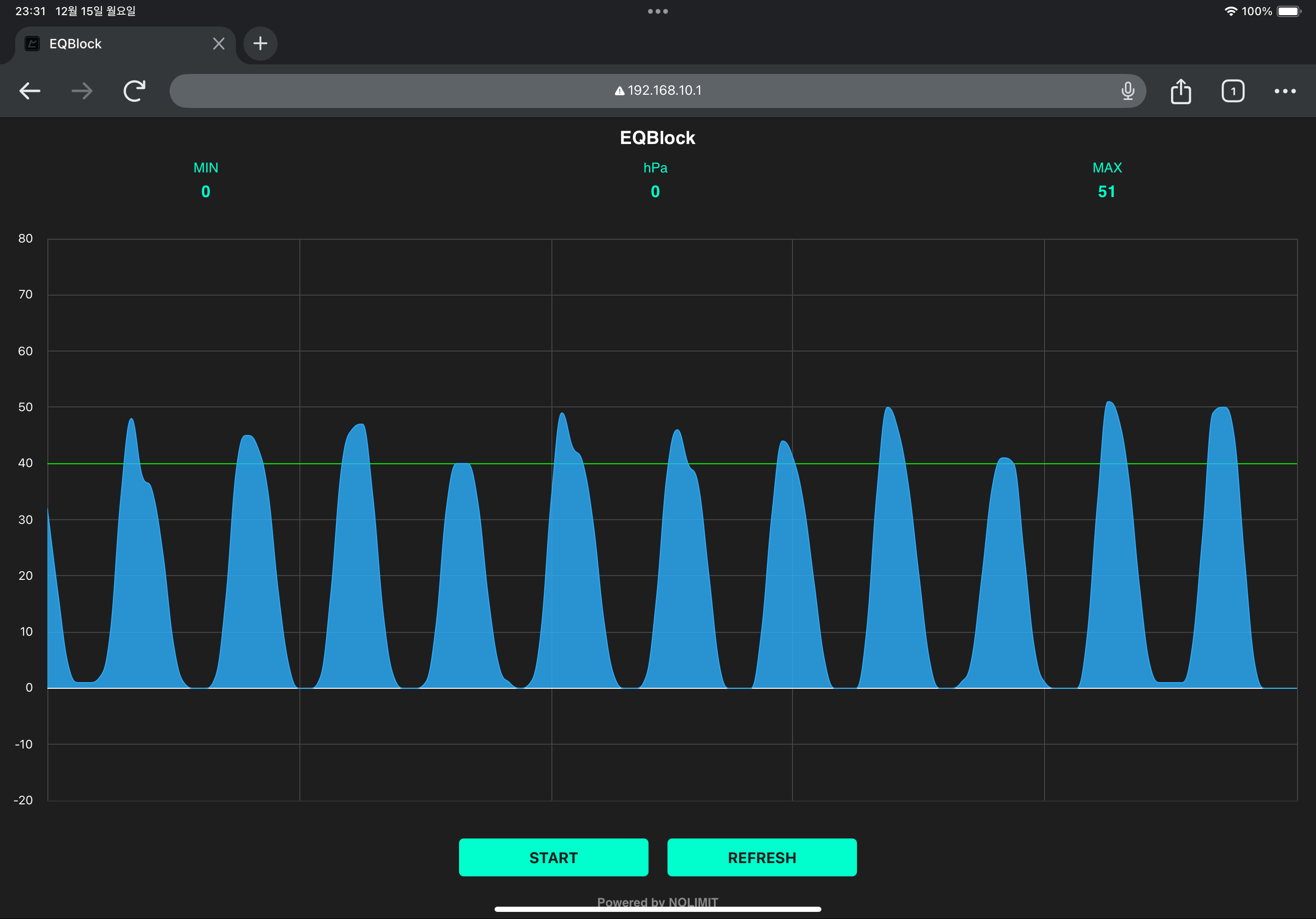The height and width of the screenshot is (919, 1316).
Task: Click the MAX value 51
Action: 1106,191
